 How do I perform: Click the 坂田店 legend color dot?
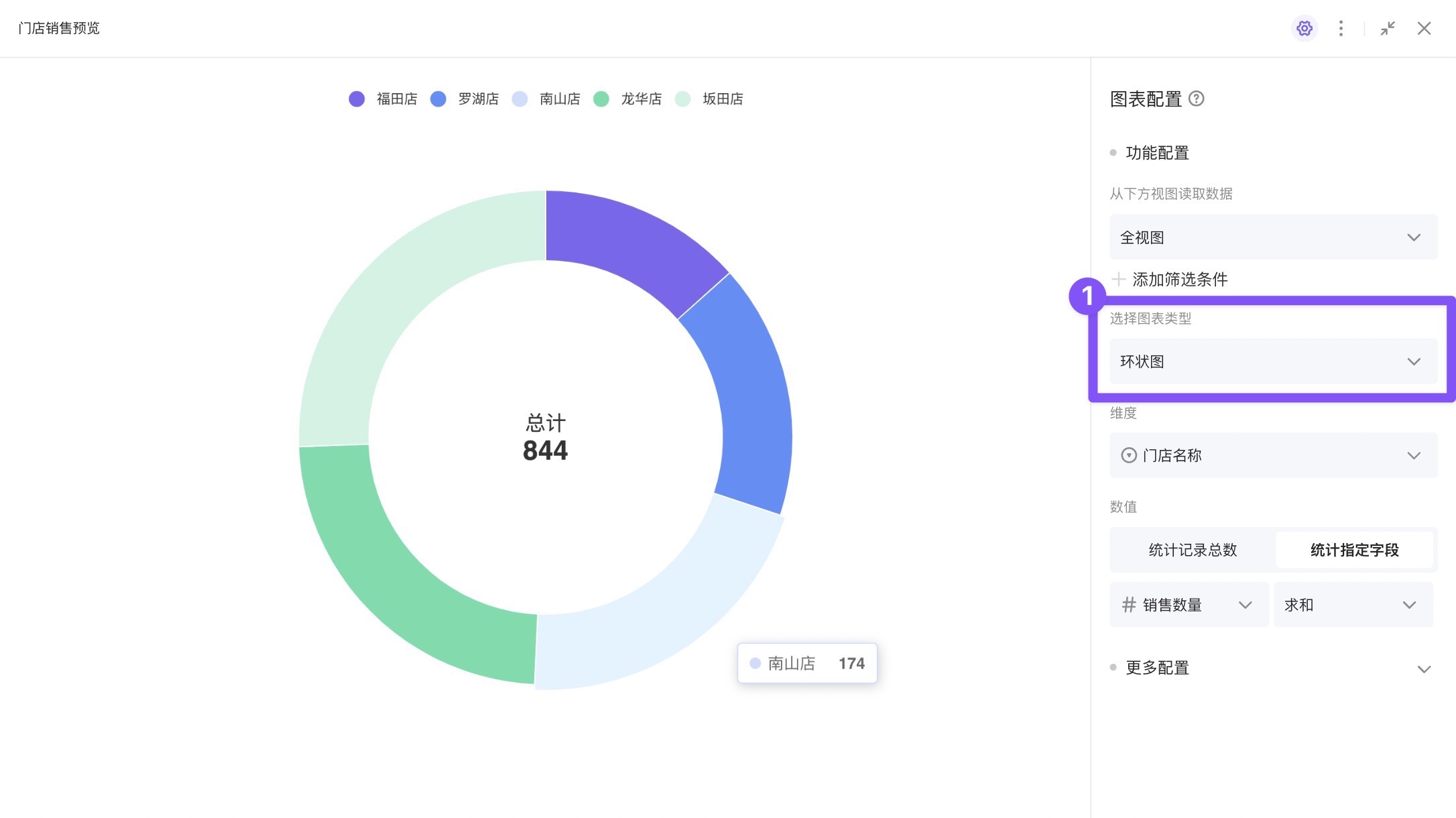682,99
